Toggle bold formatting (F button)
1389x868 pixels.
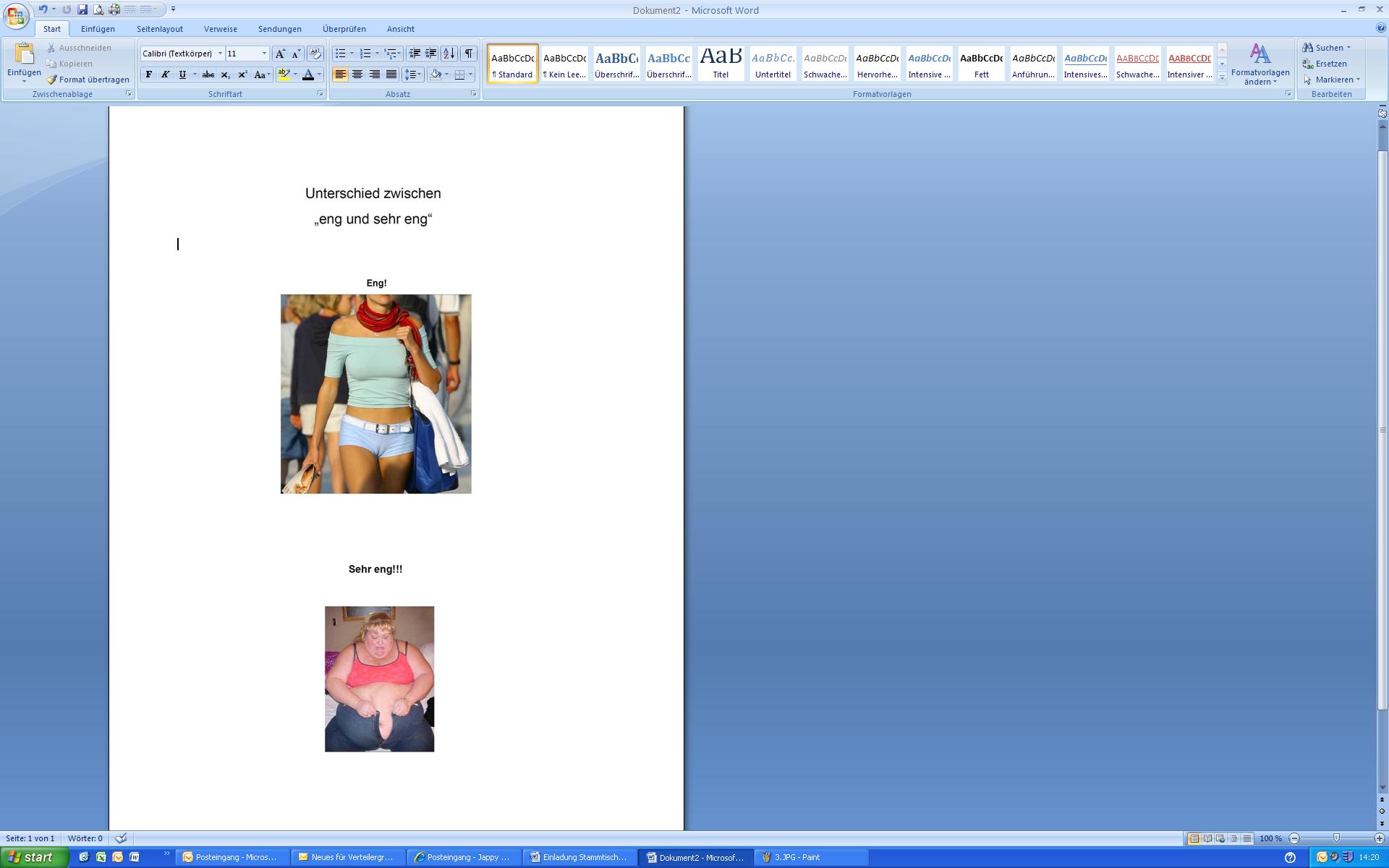149,75
